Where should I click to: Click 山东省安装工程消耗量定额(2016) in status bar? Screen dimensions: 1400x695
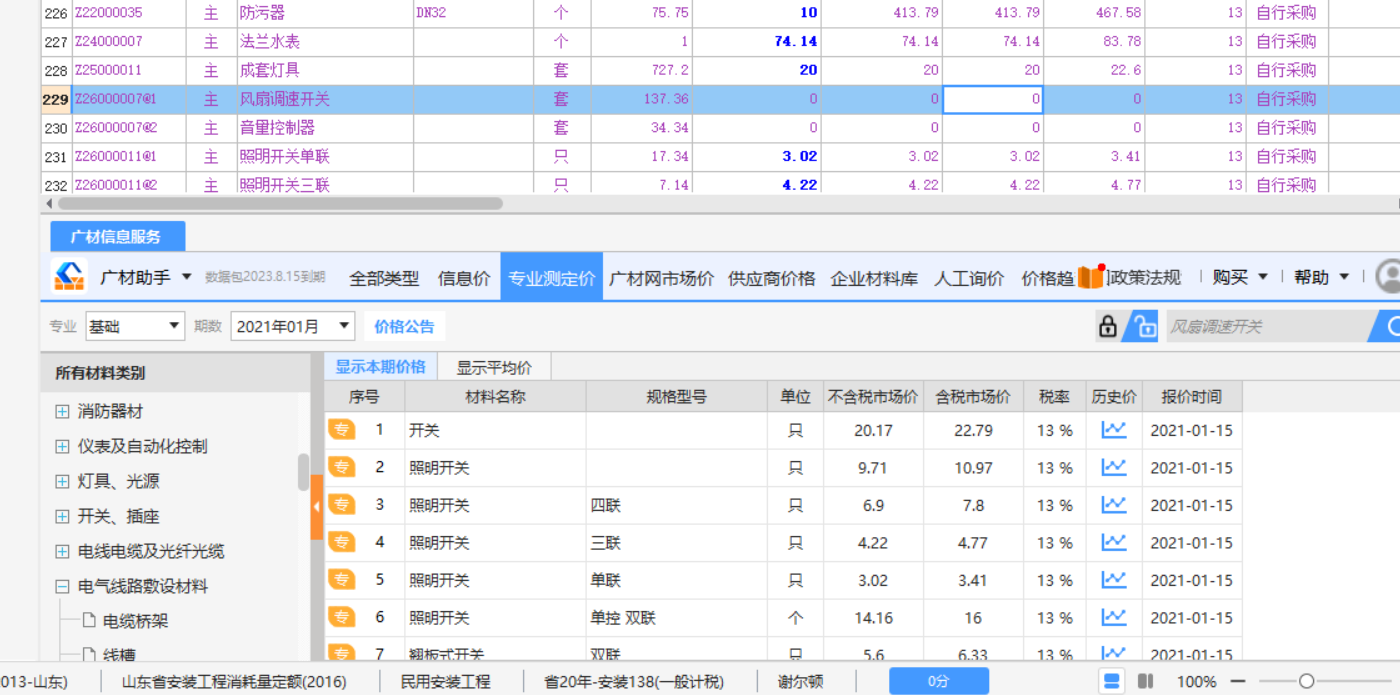[234, 682]
